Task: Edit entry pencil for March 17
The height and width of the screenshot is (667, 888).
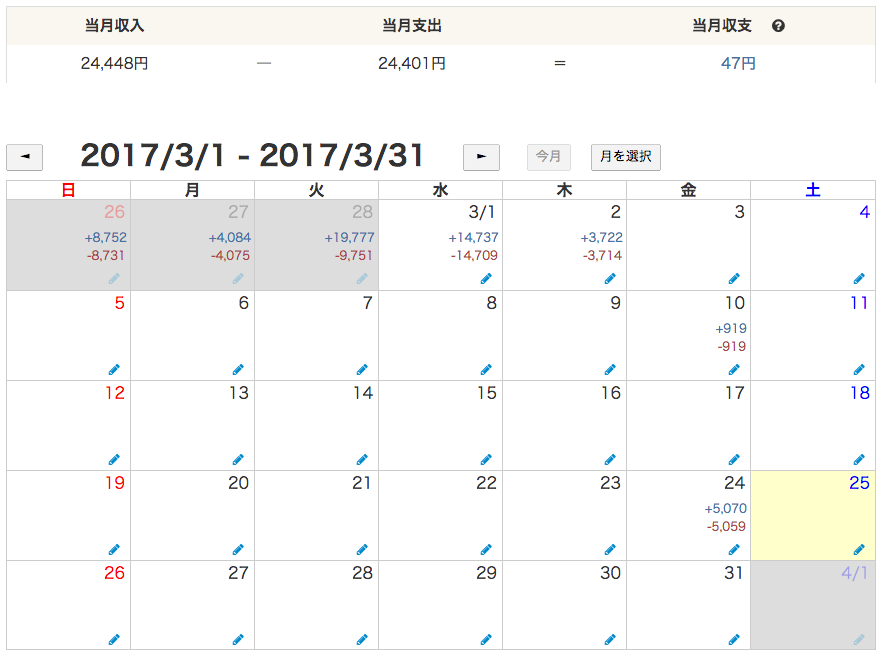Action: pyautogui.click(x=734, y=459)
